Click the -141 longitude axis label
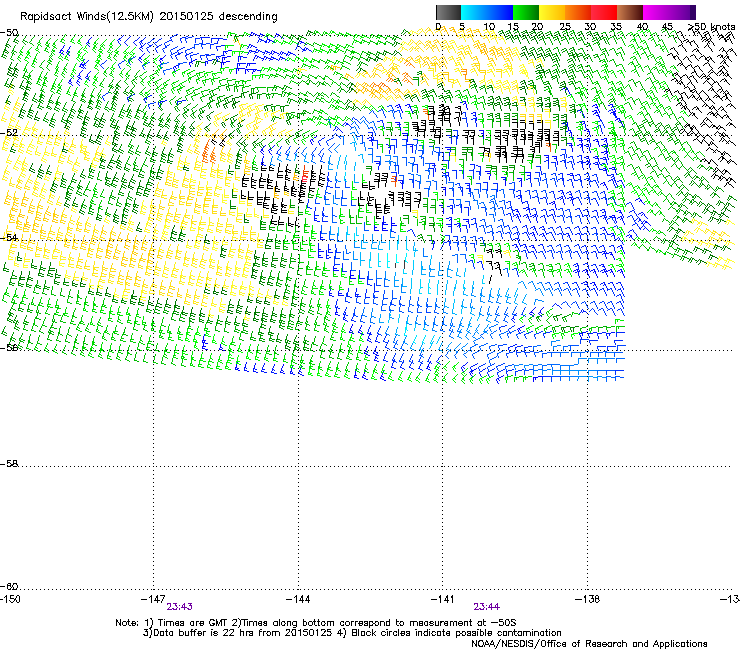 443,599
